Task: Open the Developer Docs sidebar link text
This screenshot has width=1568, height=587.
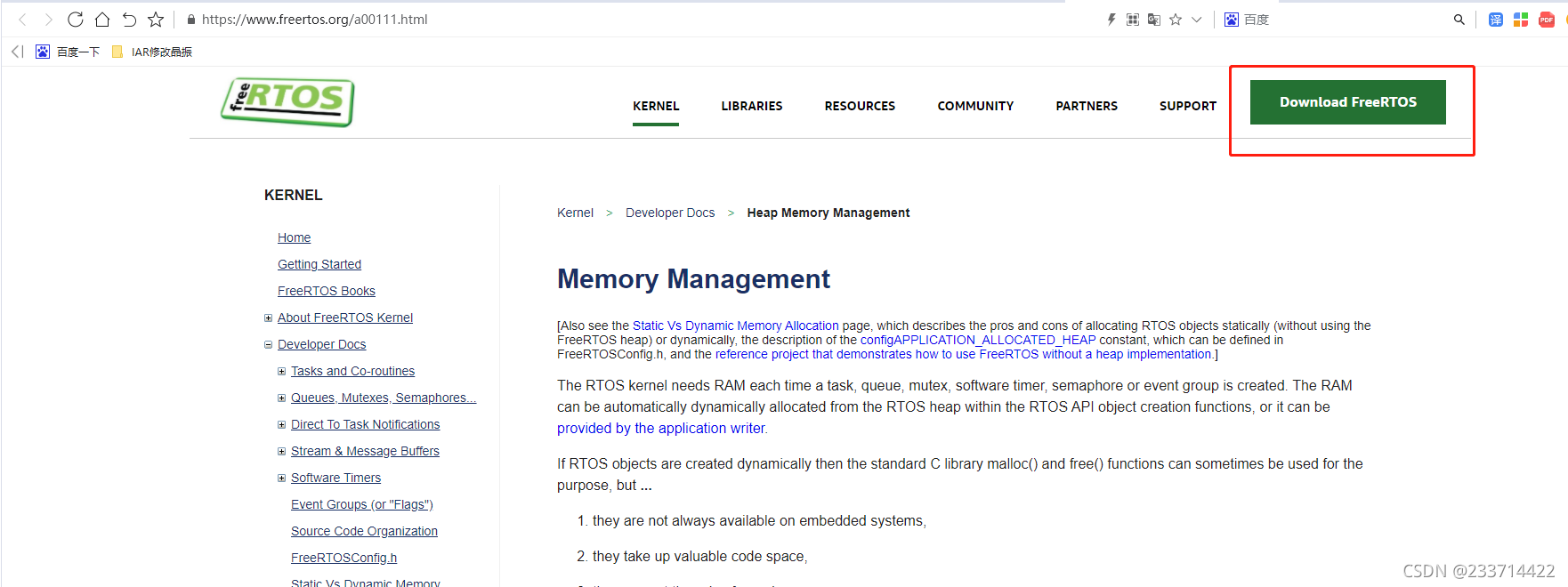Action: tap(322, 344)
